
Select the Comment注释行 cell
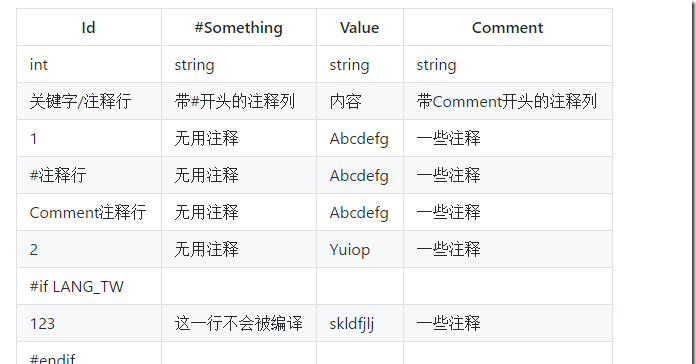tap(89, 212)
